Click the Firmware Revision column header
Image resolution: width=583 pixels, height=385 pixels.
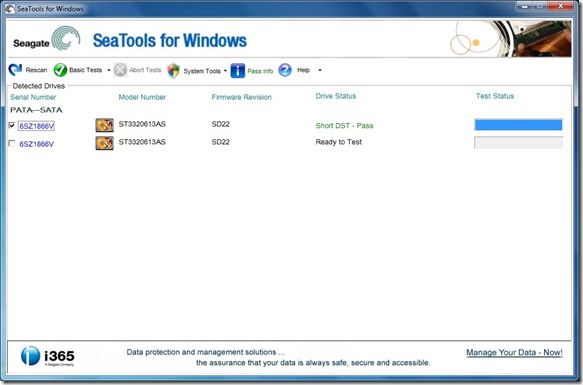(241, 97)
